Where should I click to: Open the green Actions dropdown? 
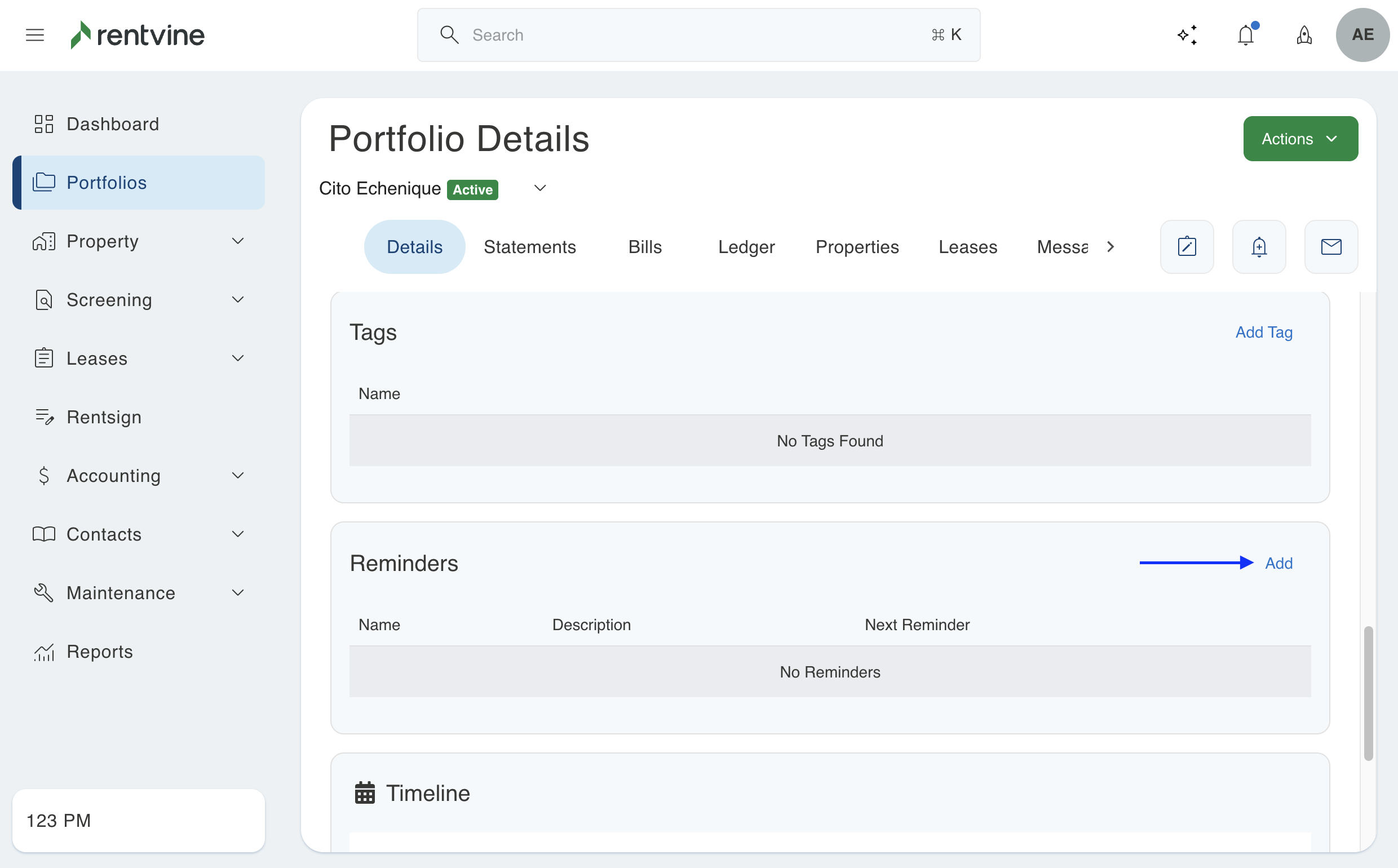(1300, 139)
